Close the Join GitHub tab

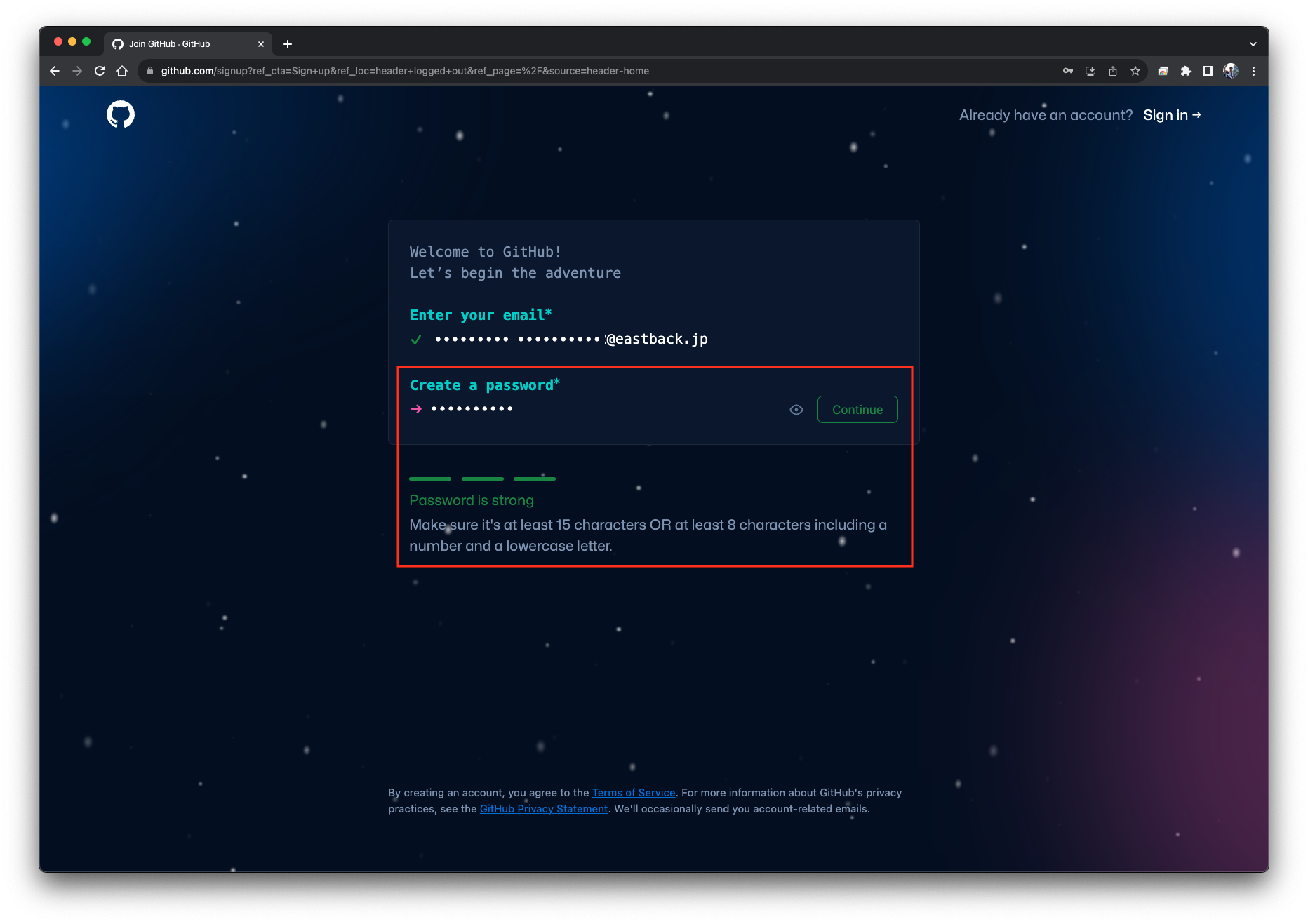[x=261, y=44]
